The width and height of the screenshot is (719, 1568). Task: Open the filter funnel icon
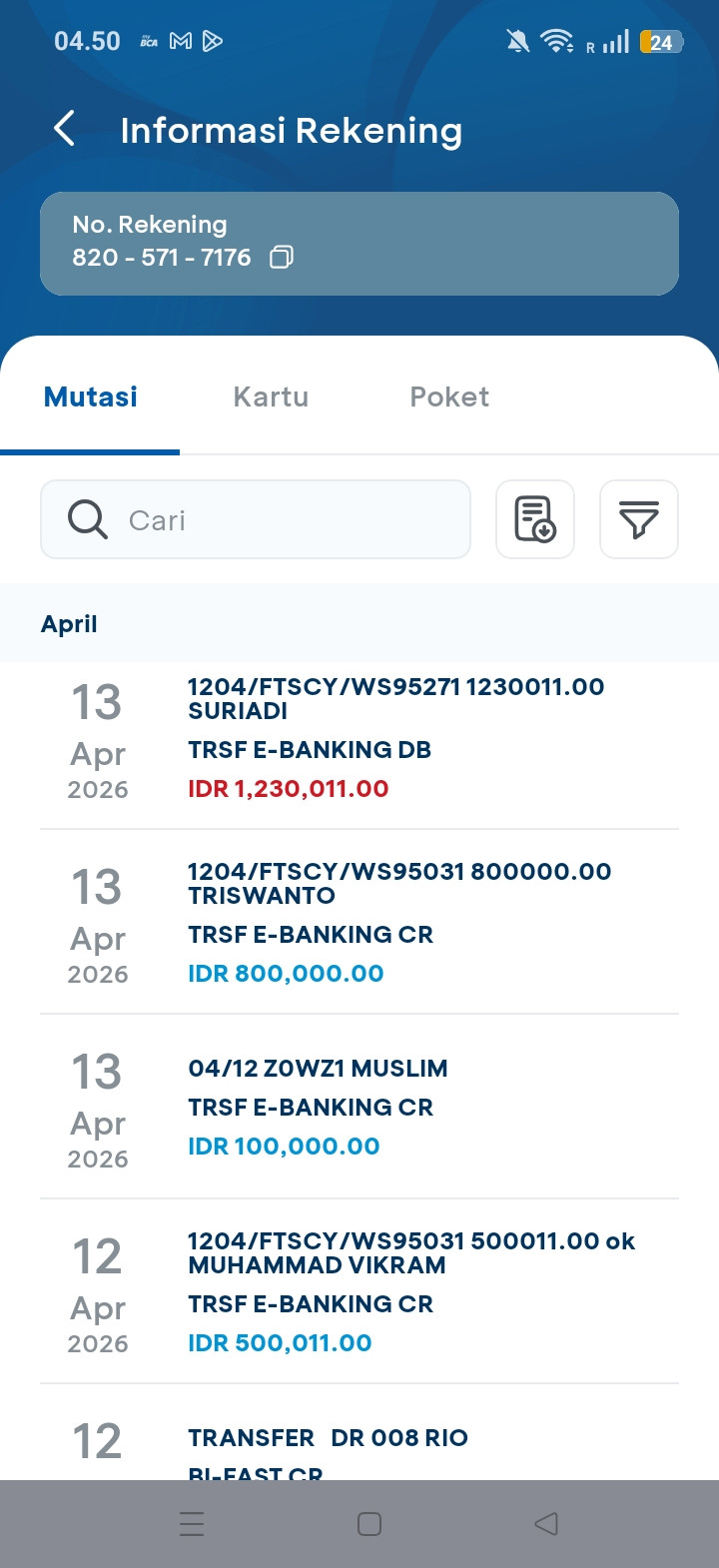tap(638, 519)
